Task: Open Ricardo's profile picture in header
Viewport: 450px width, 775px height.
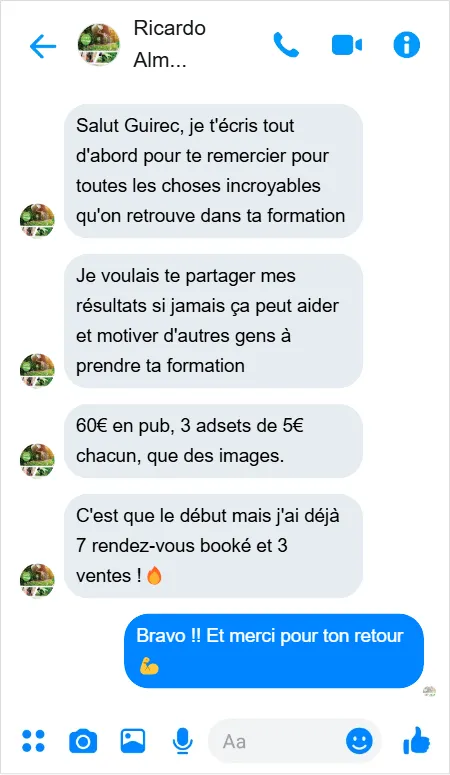Action: point(99,44)
